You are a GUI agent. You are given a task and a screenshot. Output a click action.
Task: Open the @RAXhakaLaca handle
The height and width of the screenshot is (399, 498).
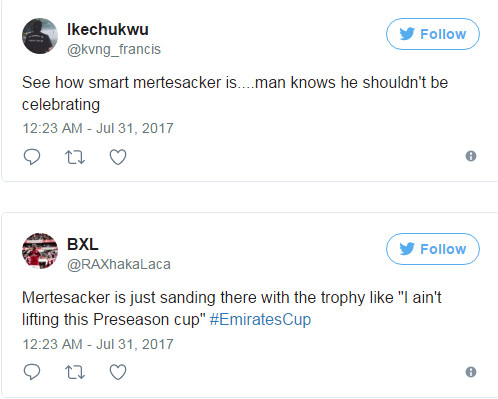119,264
